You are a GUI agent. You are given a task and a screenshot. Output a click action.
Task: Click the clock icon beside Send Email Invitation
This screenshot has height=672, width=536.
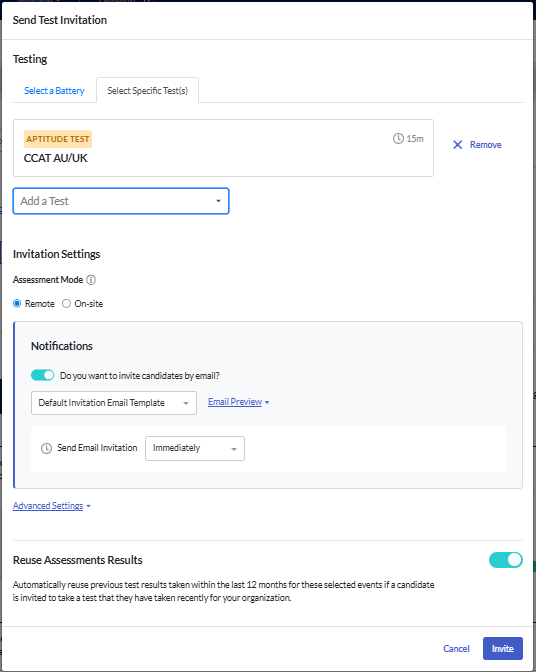point(46,448)
